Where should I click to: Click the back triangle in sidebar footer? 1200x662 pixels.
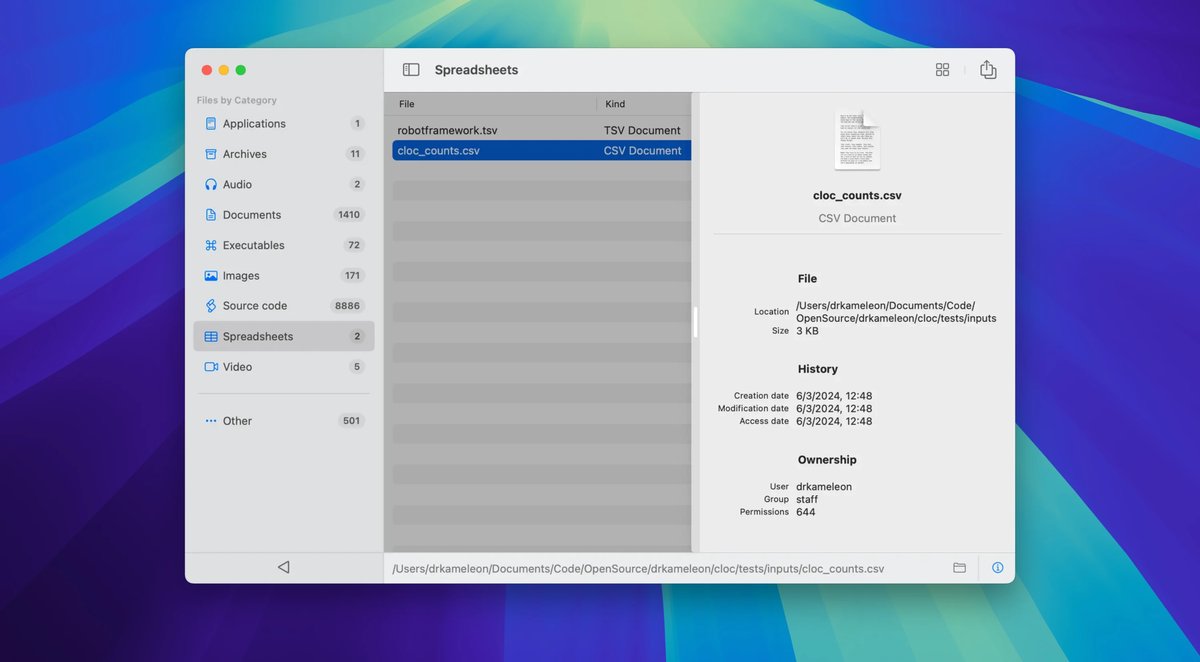[283, 567]
